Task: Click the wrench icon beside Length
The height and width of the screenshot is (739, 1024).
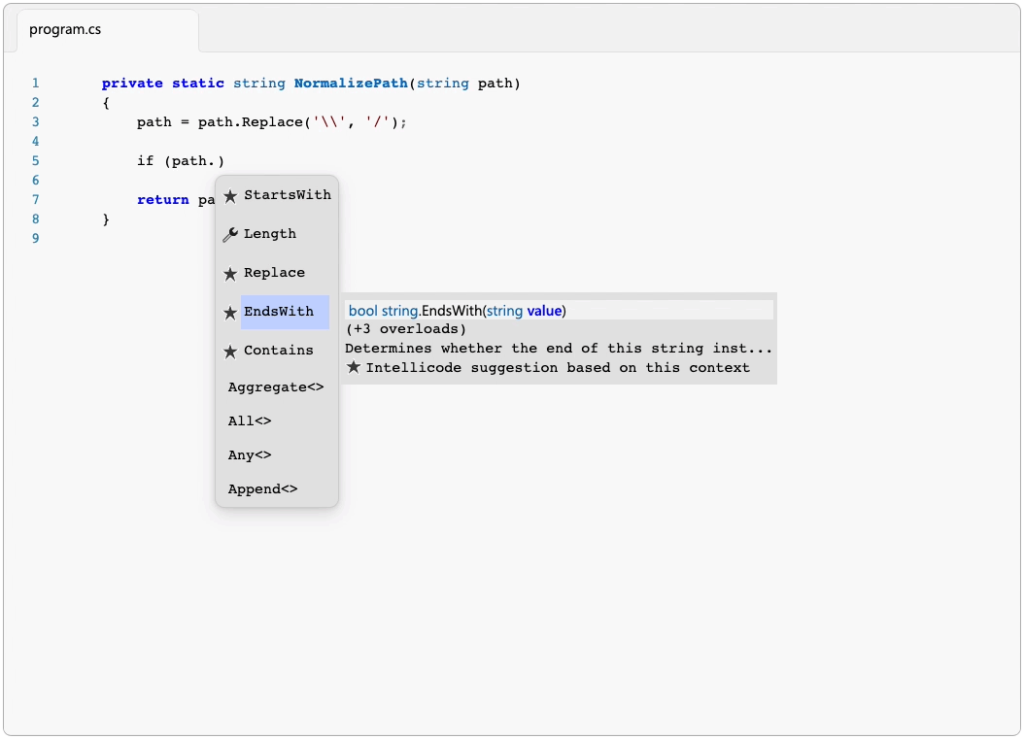Action: point(231,233)
